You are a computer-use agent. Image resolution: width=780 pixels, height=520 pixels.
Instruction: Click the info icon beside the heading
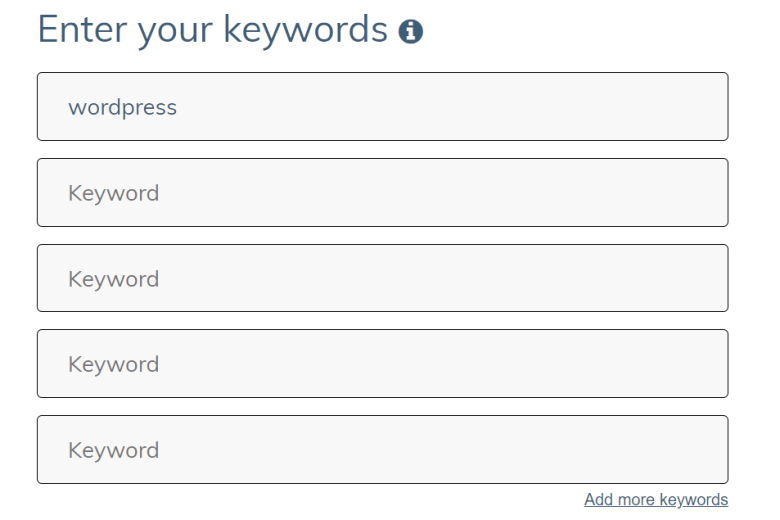410,32
